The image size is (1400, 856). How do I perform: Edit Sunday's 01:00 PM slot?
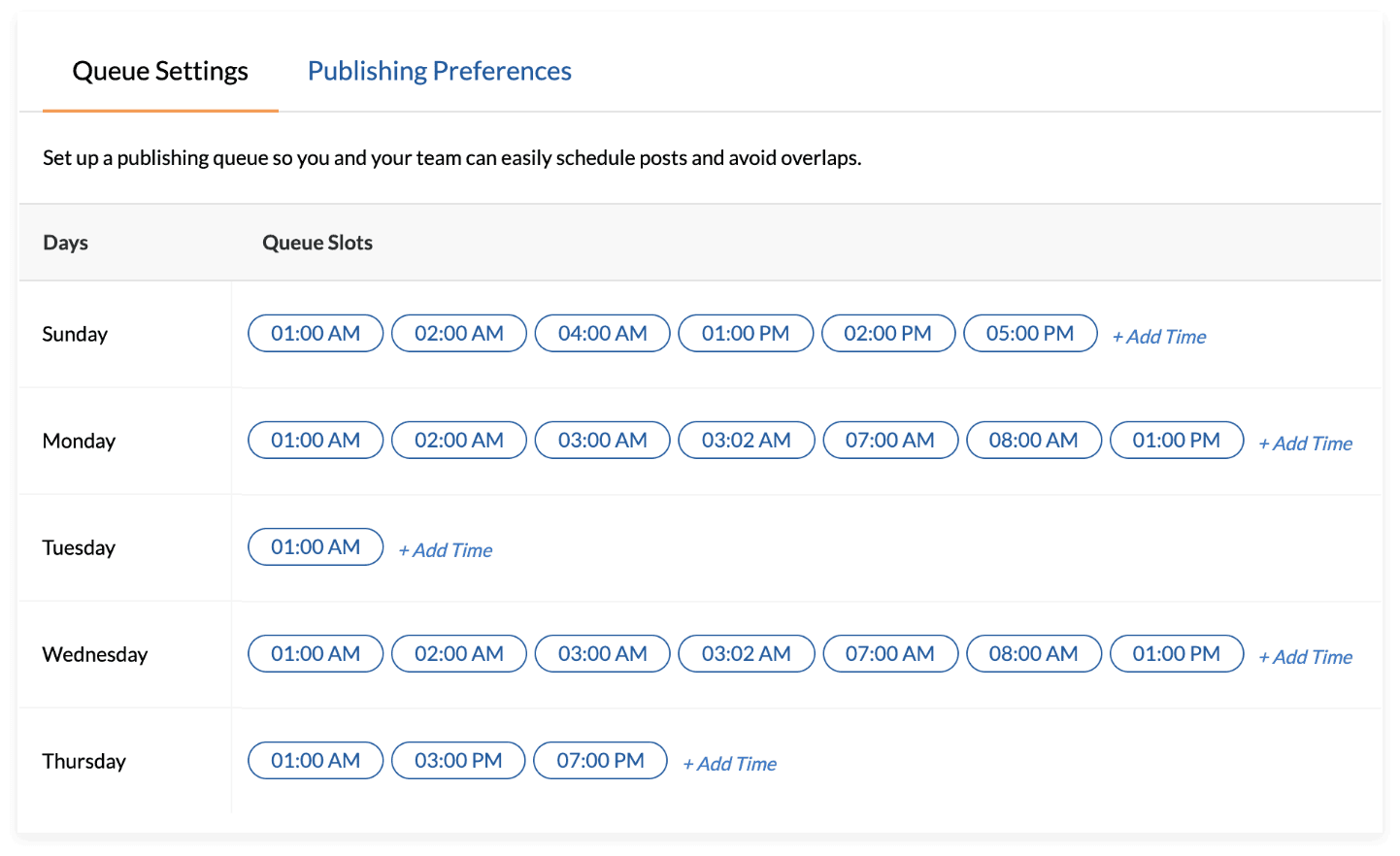(746, 333)
